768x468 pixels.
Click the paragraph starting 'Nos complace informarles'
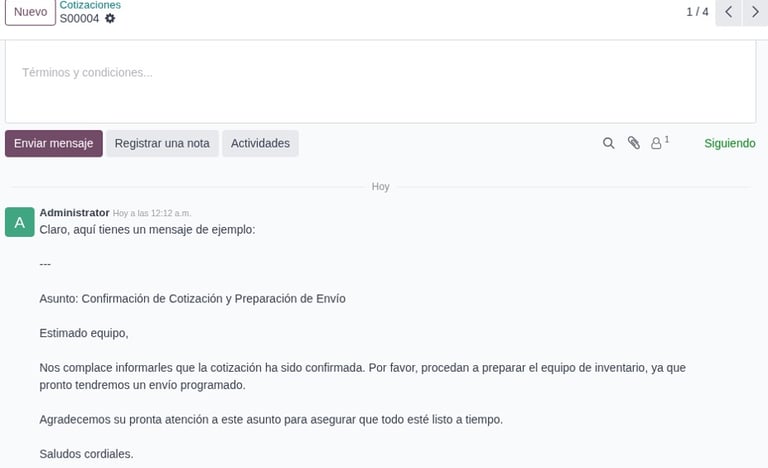[x=362, y=376]
